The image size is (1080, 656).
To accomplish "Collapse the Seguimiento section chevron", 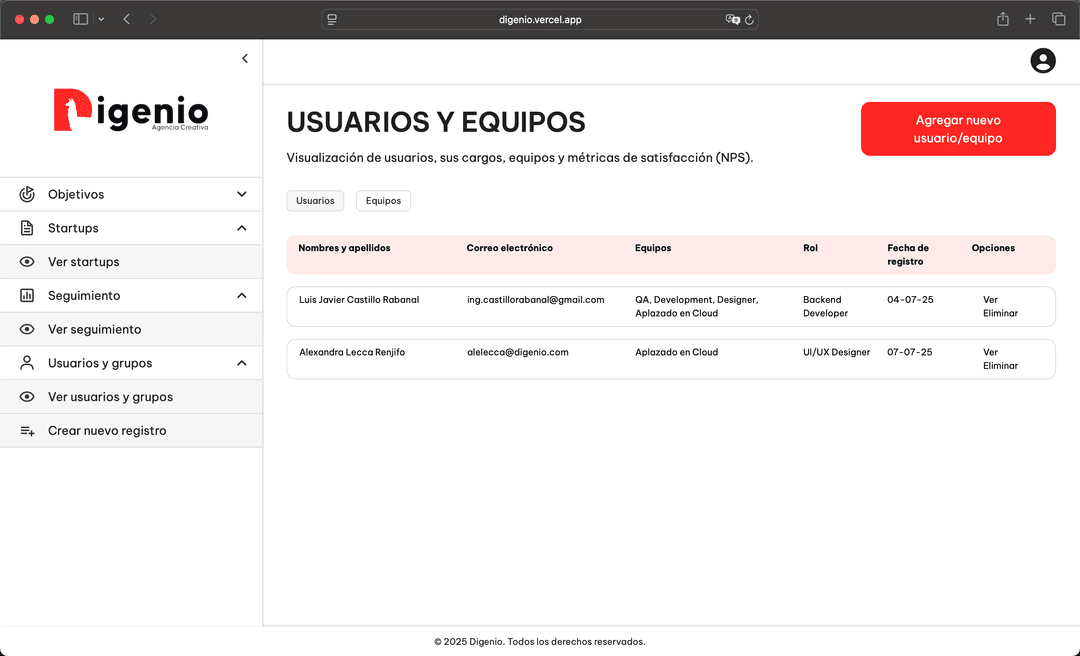I will point(242,295).
